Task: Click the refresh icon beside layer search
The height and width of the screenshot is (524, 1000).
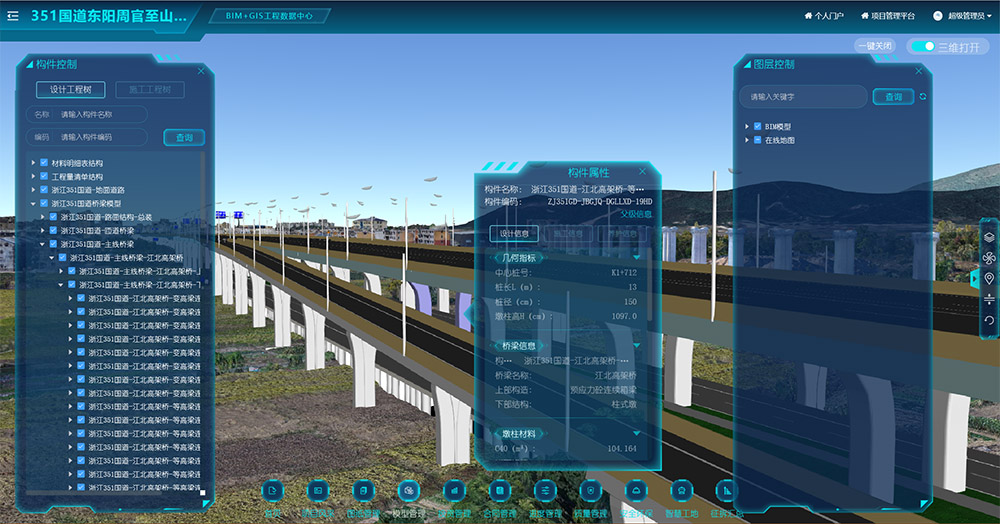Action: pos(923,97)
